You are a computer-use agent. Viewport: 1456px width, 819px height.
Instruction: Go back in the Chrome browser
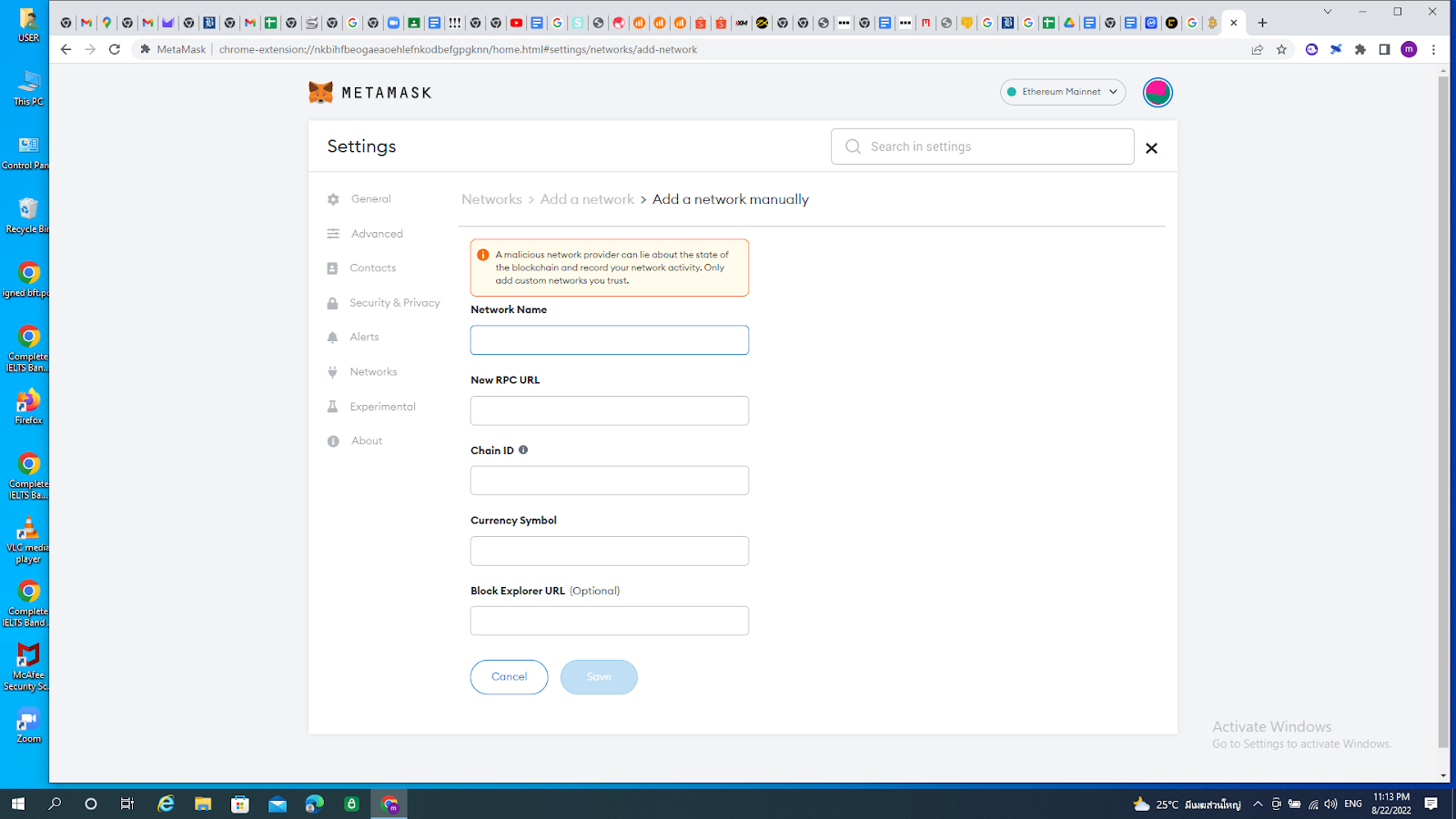click(x=66, y=49)
